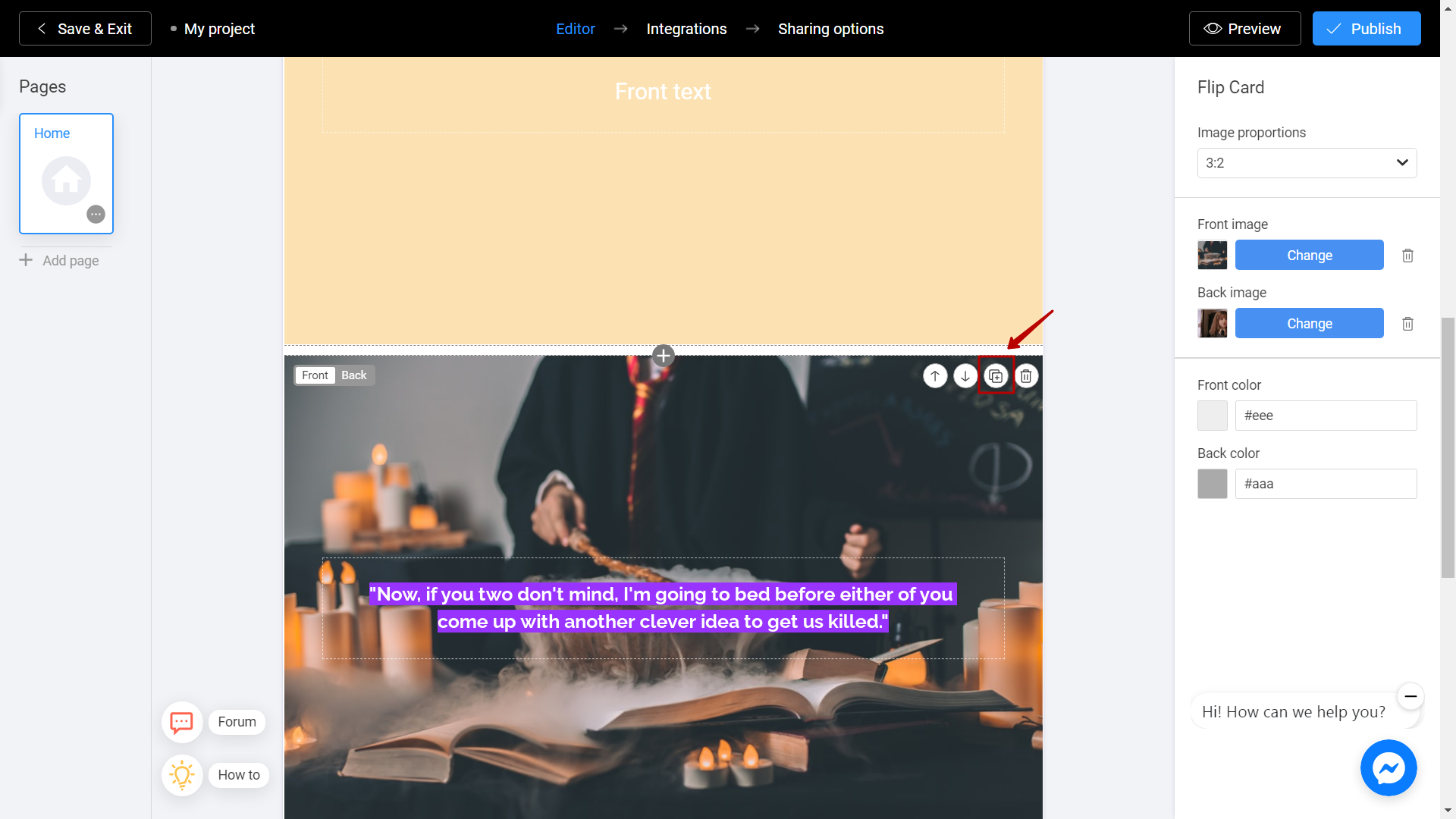Screen dimensions: 1456x819
Task: Click the delete block icon
Action: point(1025,376)
